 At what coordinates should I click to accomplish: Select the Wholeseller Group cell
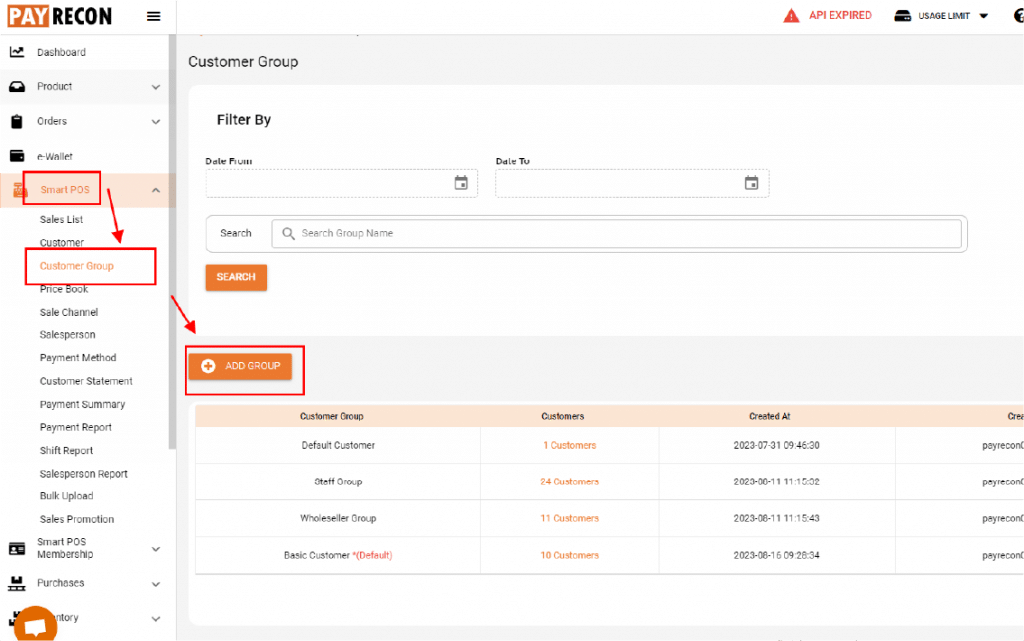[338, 518]
